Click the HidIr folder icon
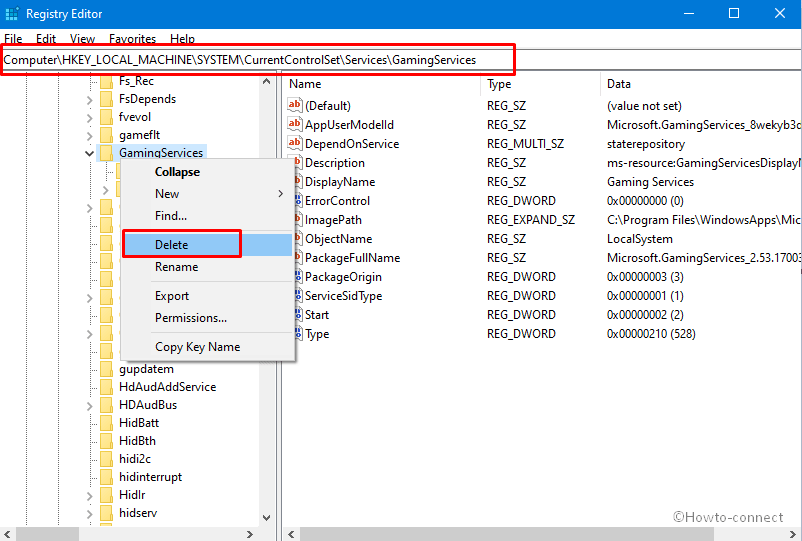Screen dimensions: 802x541 click(106, 495)
